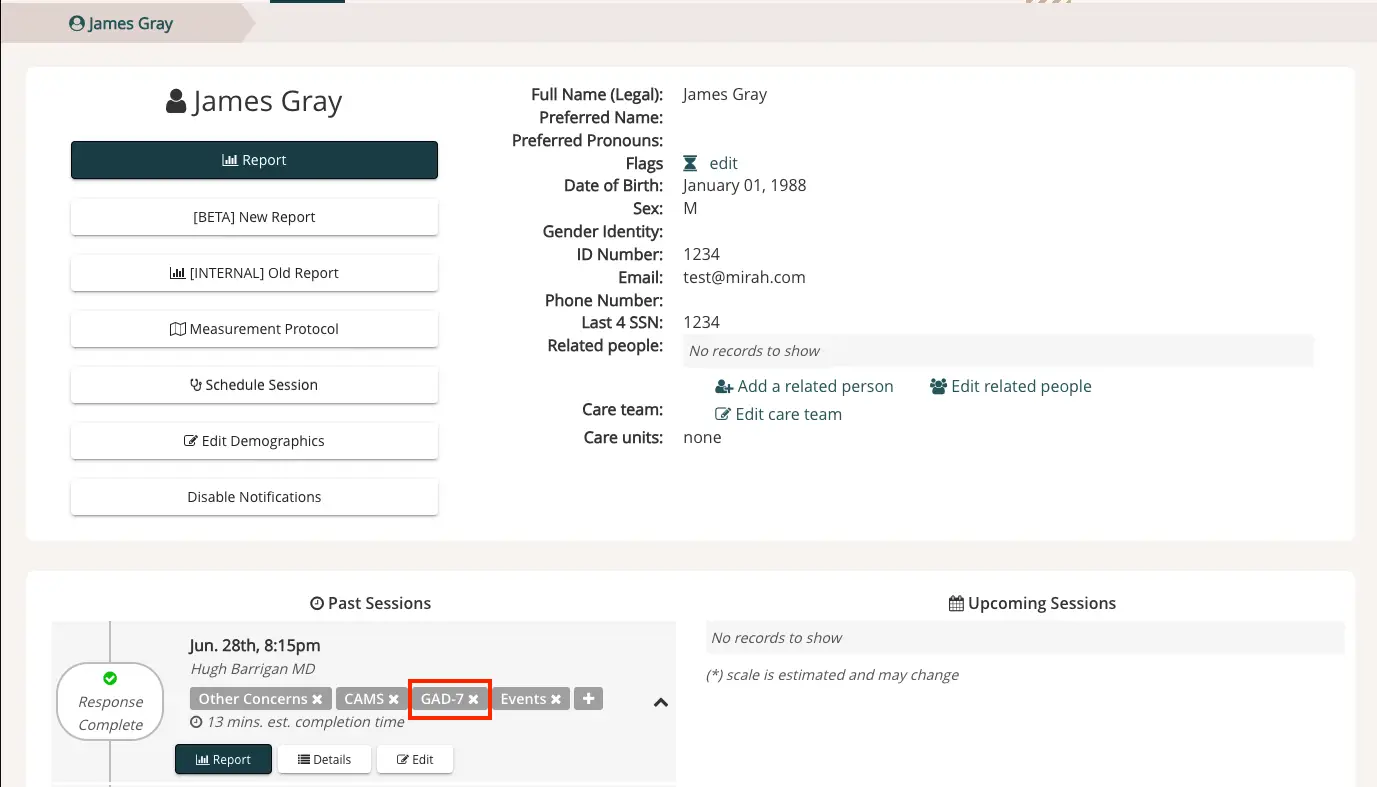Remove the Events tag from the session
Viewport: 1377px width, 787px height.
pos(556,698)
